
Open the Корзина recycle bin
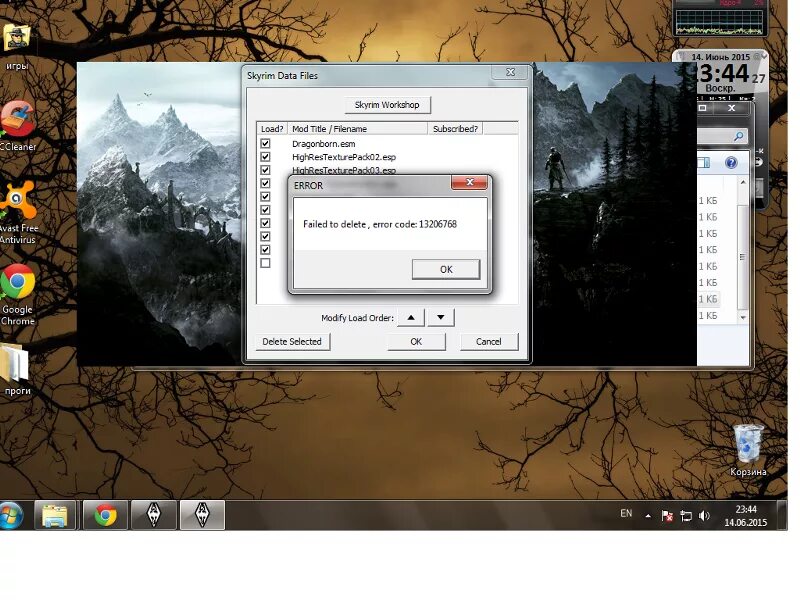(x=748, y=450)
